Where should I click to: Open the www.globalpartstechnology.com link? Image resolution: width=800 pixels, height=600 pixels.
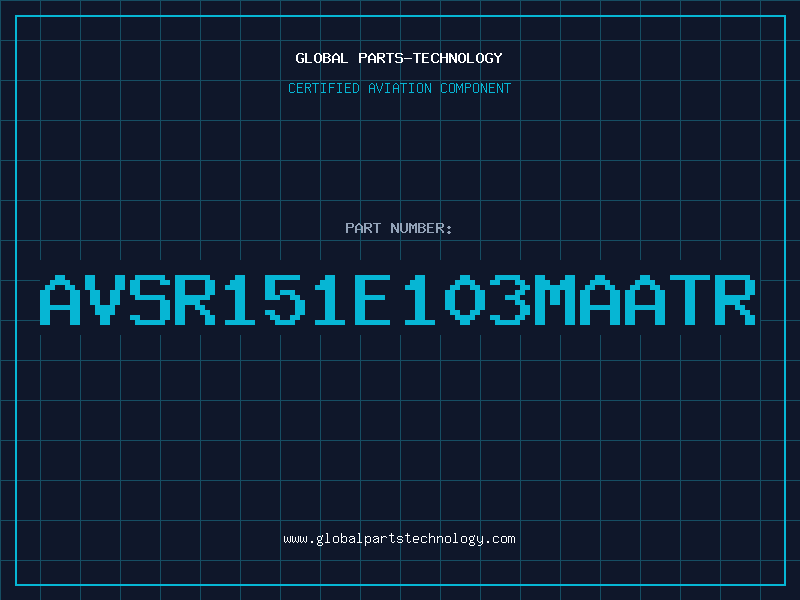pos(399,539)
